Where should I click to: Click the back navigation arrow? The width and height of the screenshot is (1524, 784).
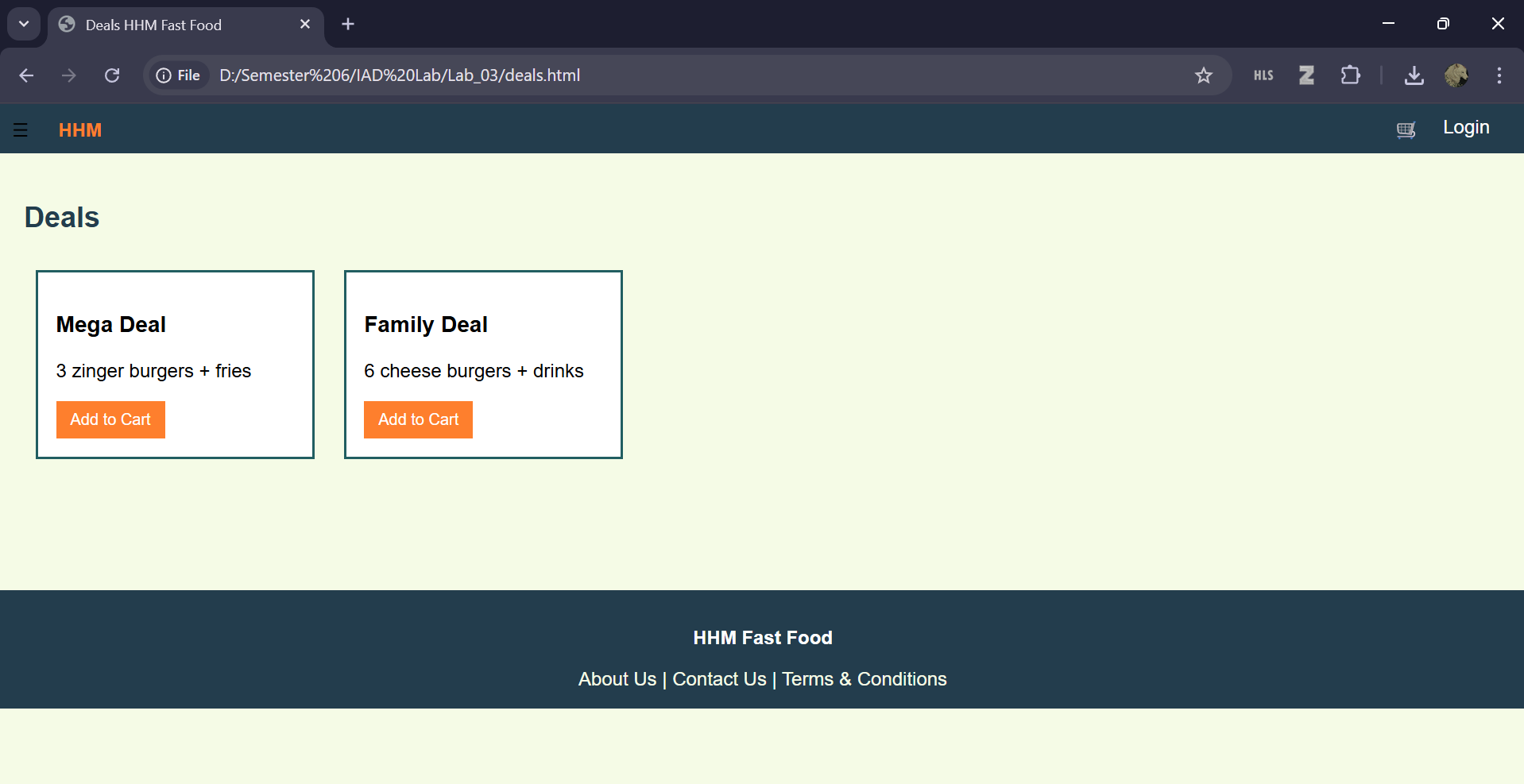[26, 75]
